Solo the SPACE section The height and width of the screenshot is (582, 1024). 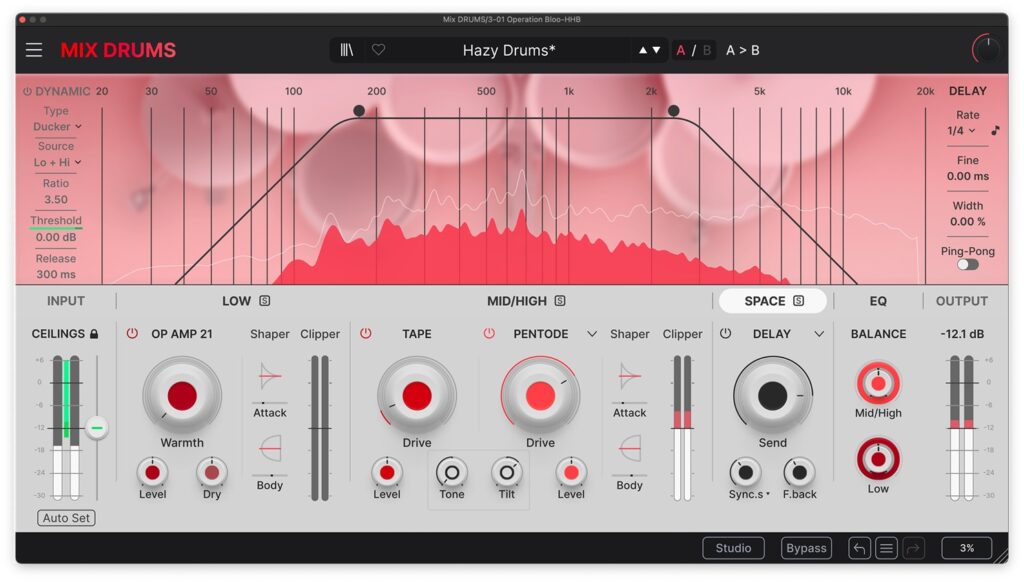click(x=799, y=300)
